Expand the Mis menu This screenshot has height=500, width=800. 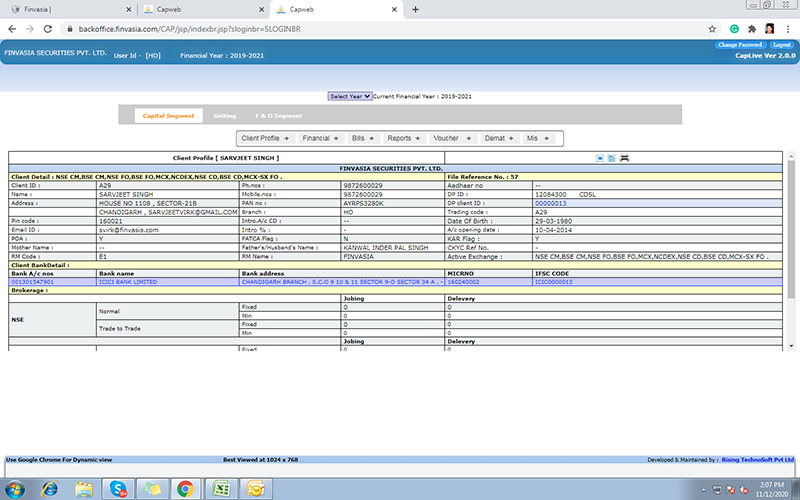coord(538,138)
